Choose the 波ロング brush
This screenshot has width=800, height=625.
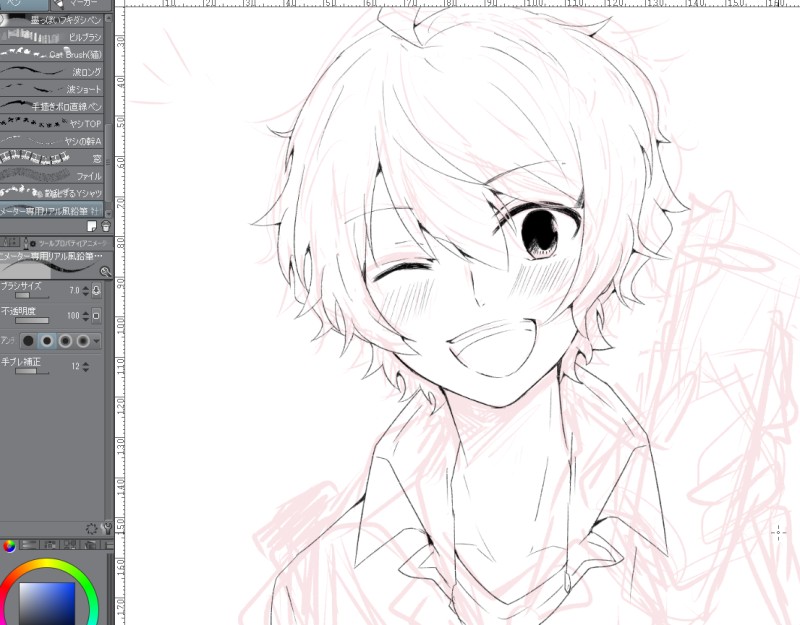point(52,71)
